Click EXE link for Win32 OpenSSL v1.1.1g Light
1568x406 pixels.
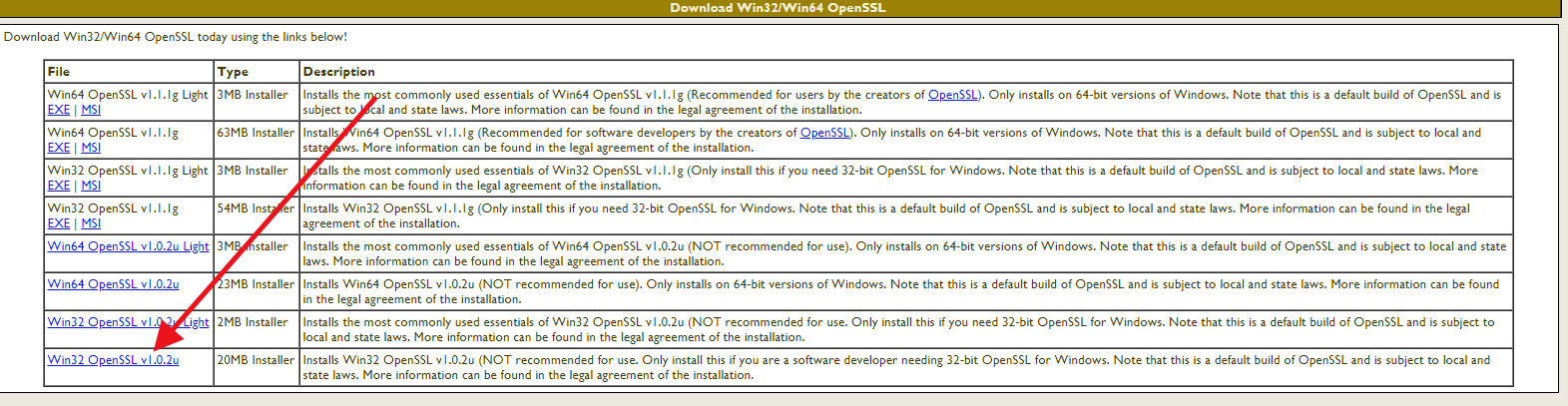tap(59, 186)
